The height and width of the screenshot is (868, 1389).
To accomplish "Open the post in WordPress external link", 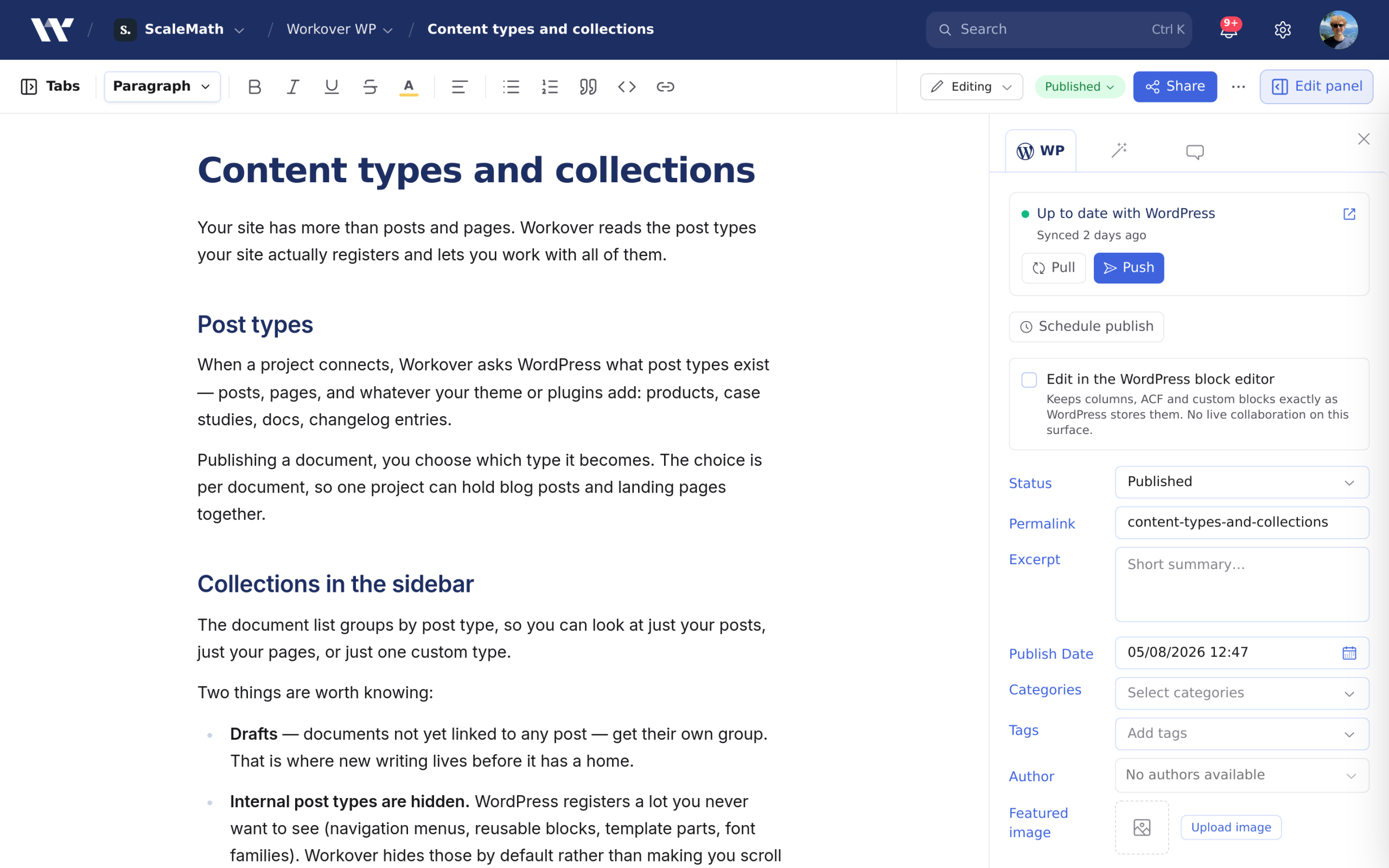I will tap(1349, 214).
